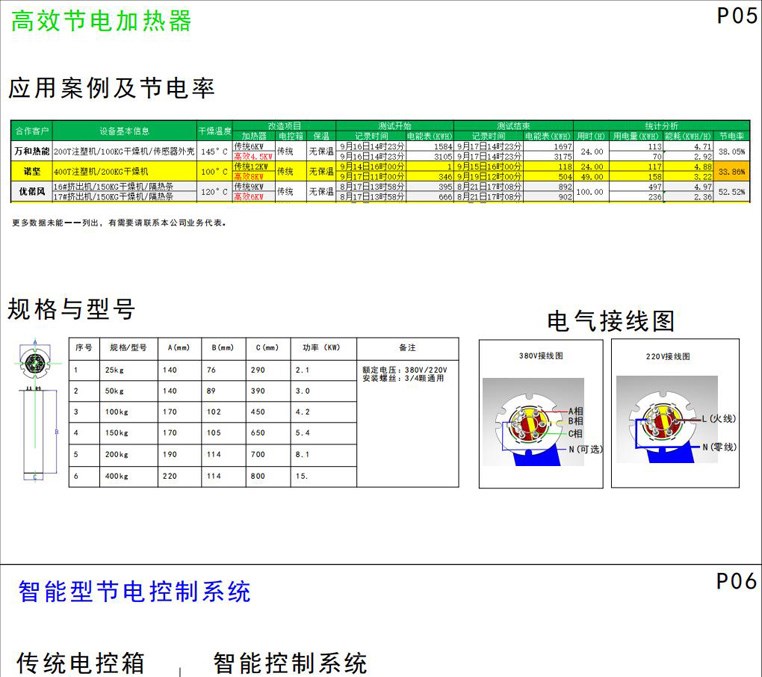Click the green 合作客户 table header

(30, 131)
